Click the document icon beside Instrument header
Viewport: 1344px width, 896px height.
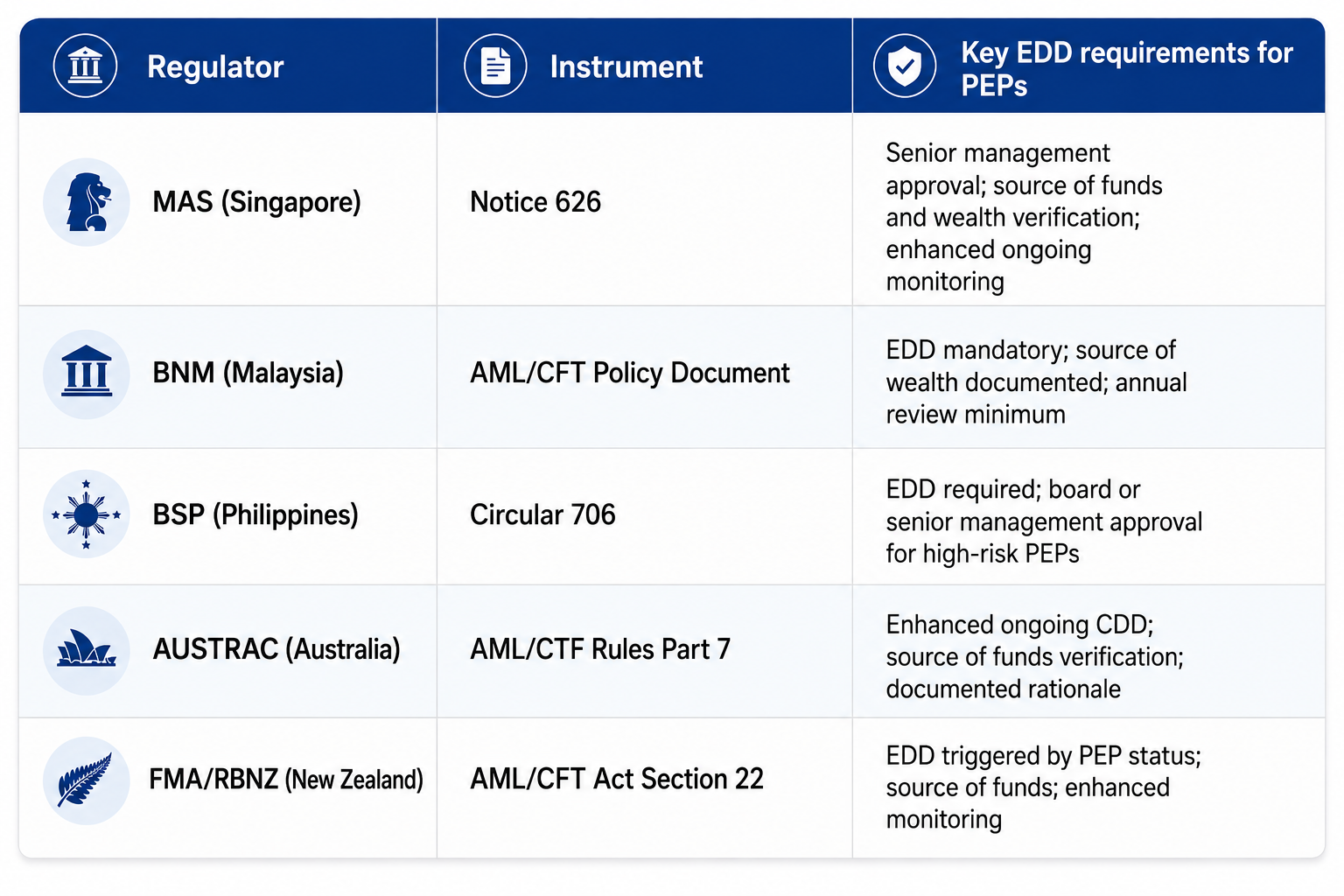495,66
